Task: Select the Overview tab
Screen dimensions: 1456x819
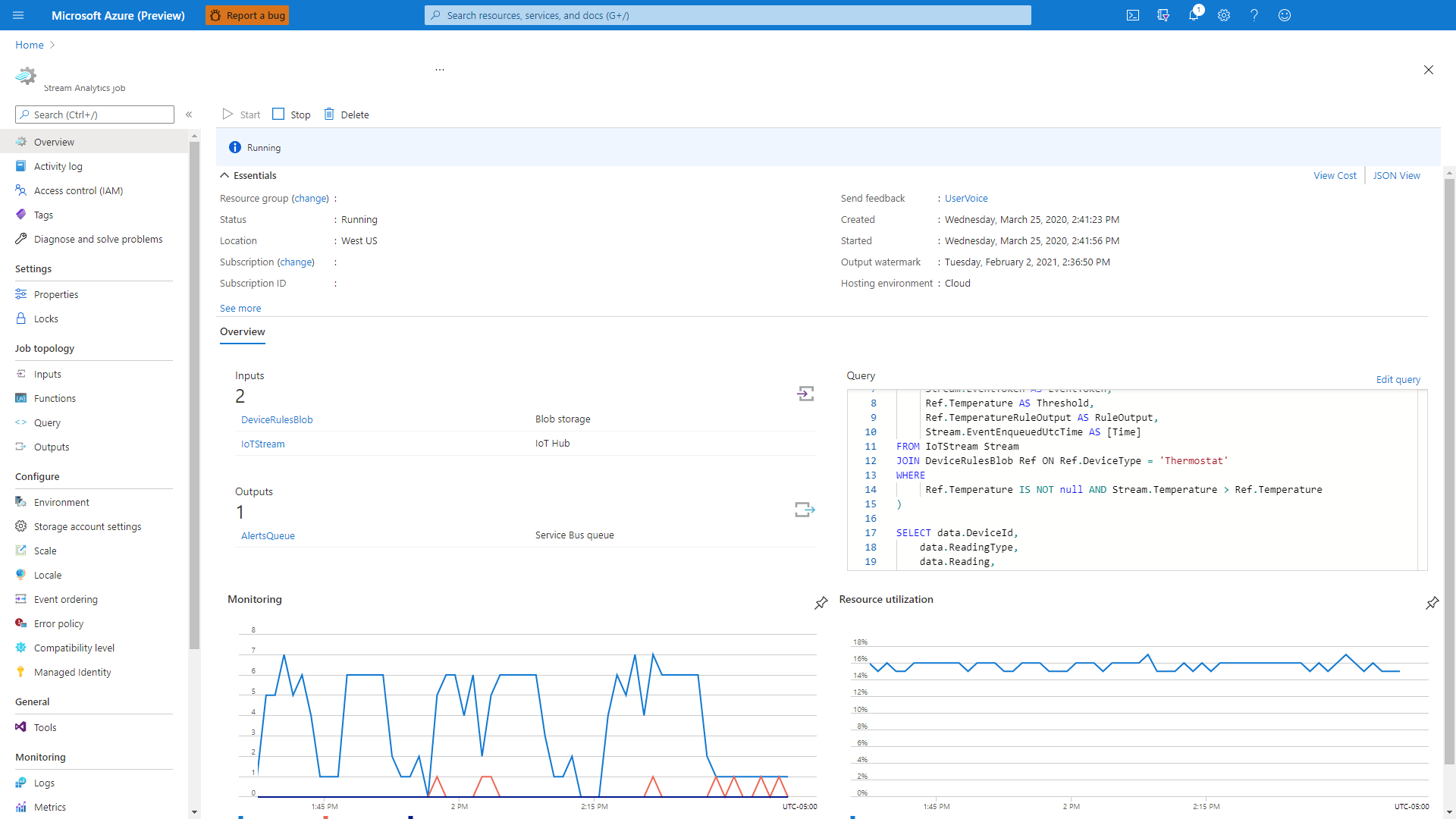Action: point(241,331)
